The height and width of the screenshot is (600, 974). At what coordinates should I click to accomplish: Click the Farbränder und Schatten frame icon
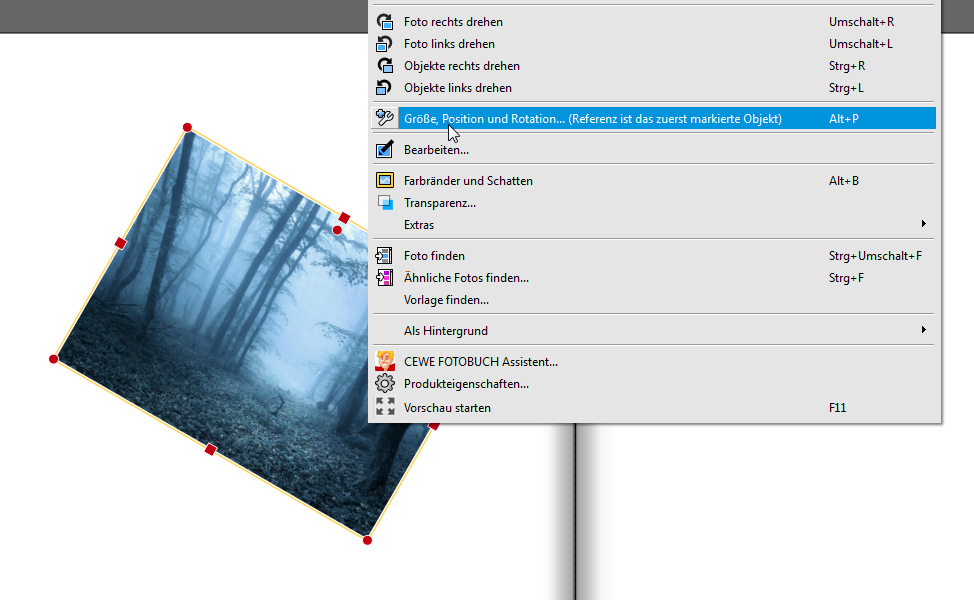tap(385, 180)
